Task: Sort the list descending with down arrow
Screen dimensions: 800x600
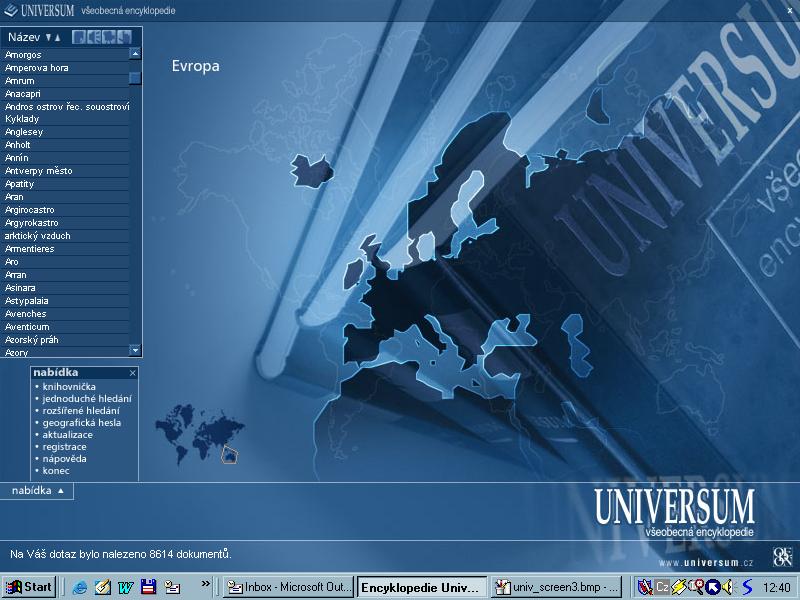Action: [x=48, y=37]
